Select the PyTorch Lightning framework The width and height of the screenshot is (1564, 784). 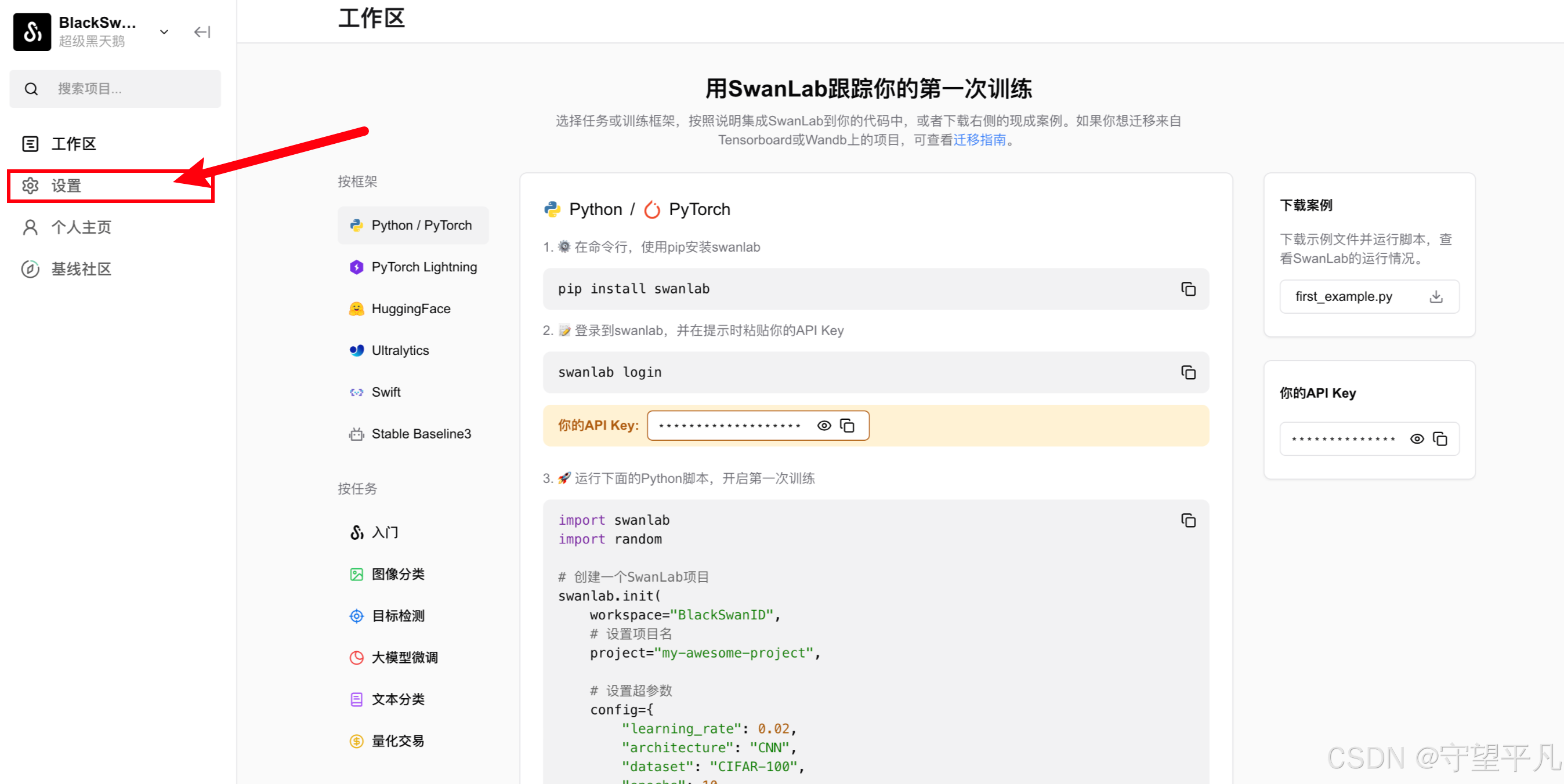point(423,267)
